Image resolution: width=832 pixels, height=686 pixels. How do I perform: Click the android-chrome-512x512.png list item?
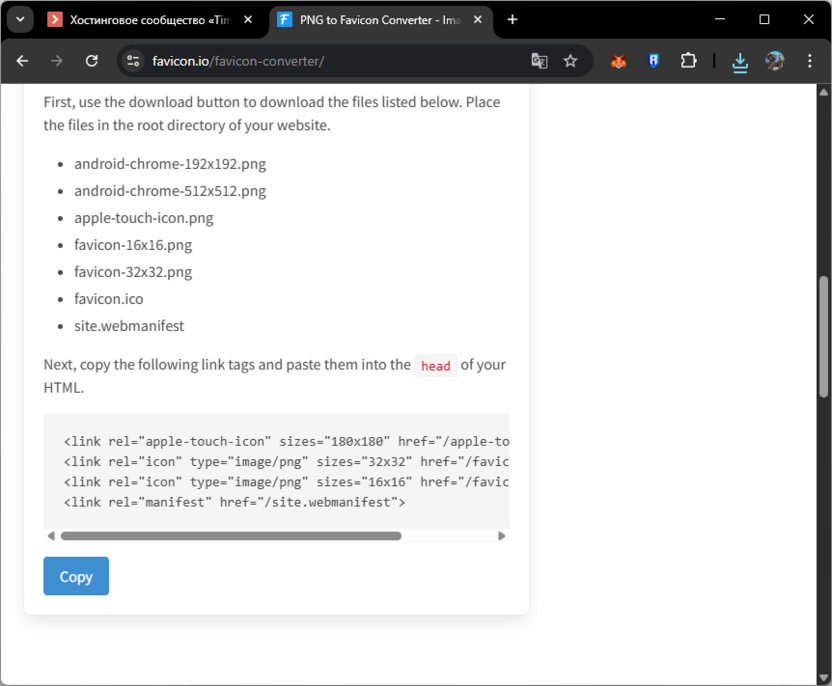click(170, 190)
